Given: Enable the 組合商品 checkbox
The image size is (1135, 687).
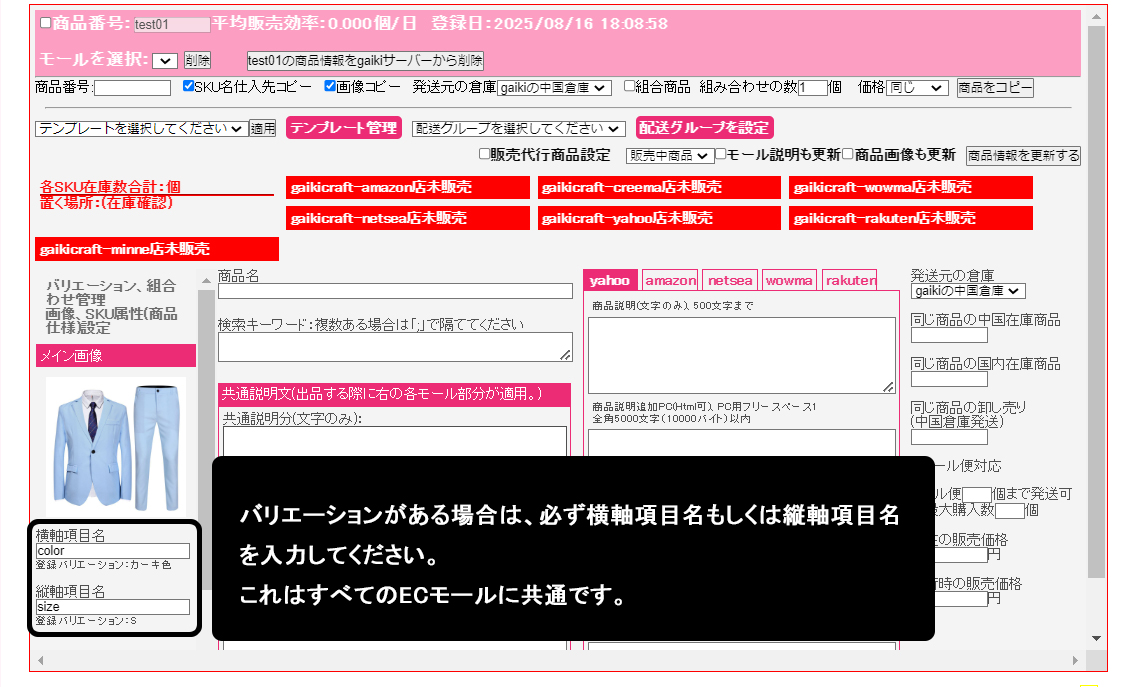Looking at the screenshot, I should pyautogui.click(x=629, y=87).
